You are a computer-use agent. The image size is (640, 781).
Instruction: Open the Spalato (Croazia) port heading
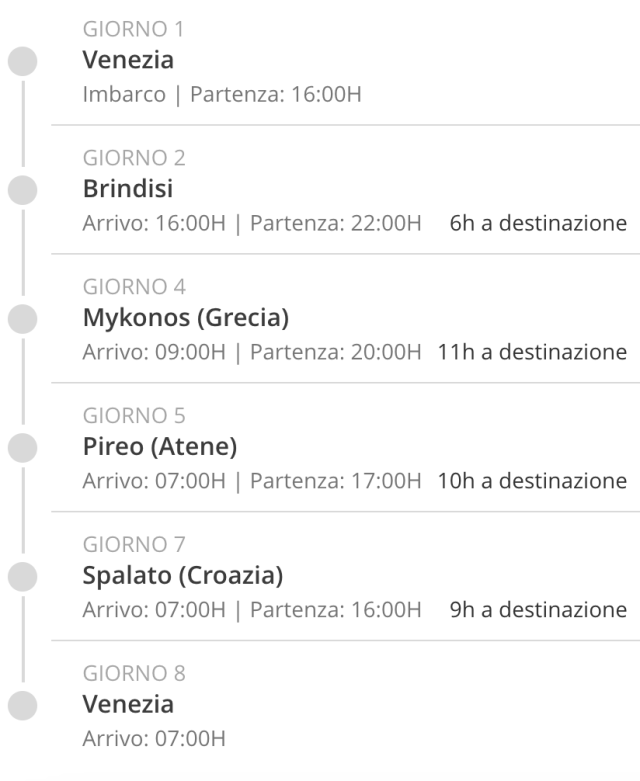tap(183, 575)
